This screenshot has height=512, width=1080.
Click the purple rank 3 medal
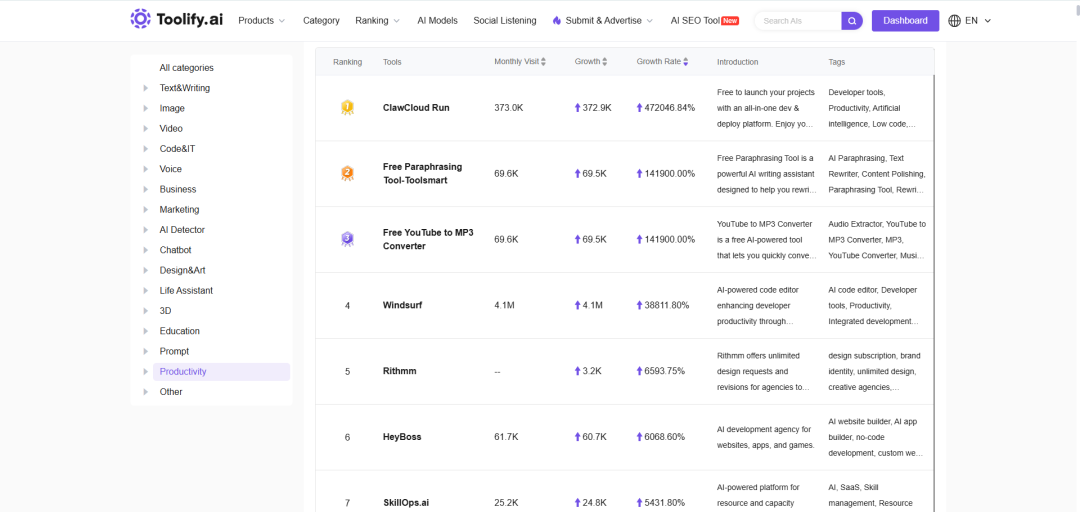tap(347, 239)
